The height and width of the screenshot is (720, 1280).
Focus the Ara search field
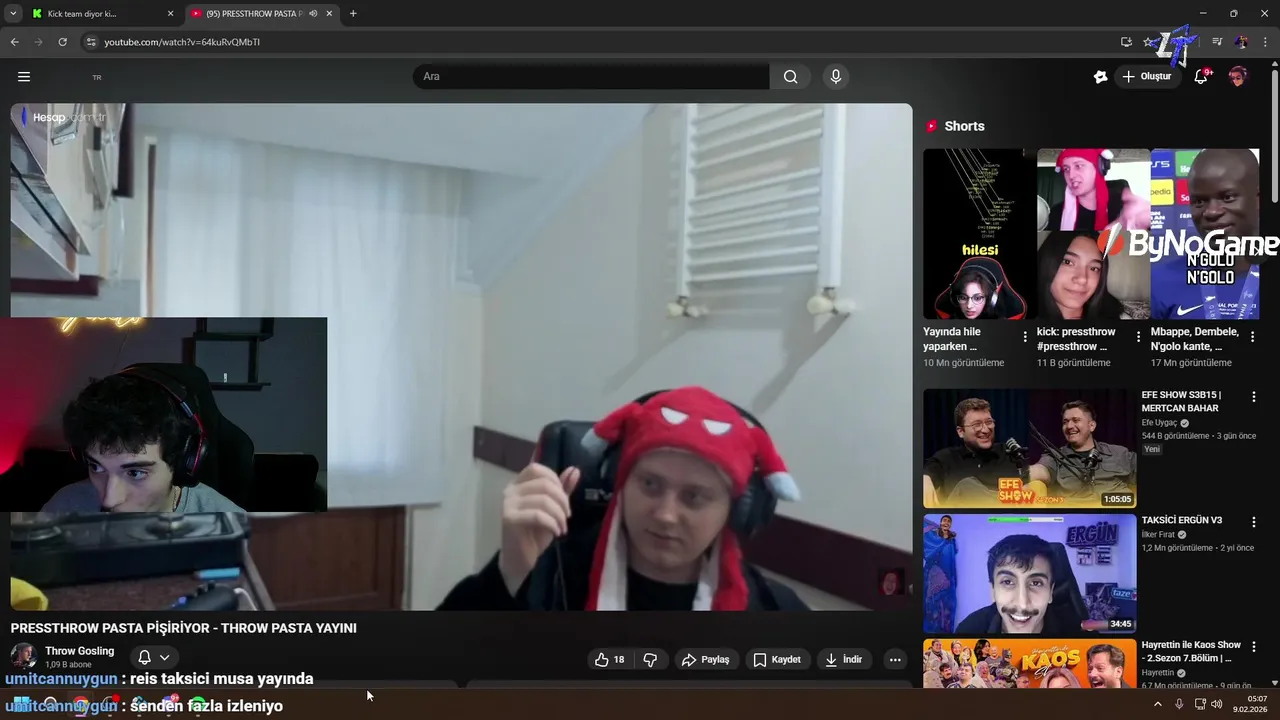click(592, 77)
